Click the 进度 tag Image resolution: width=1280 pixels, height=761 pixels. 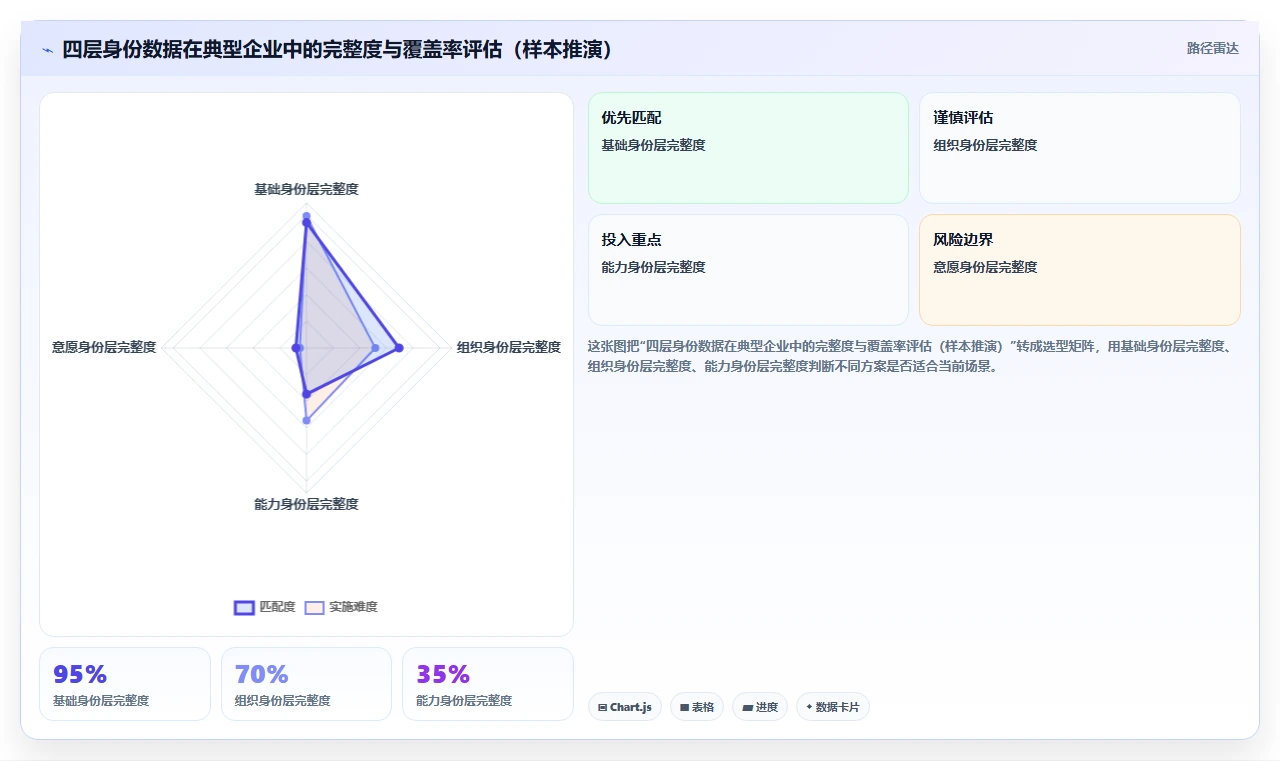(760, 707)
